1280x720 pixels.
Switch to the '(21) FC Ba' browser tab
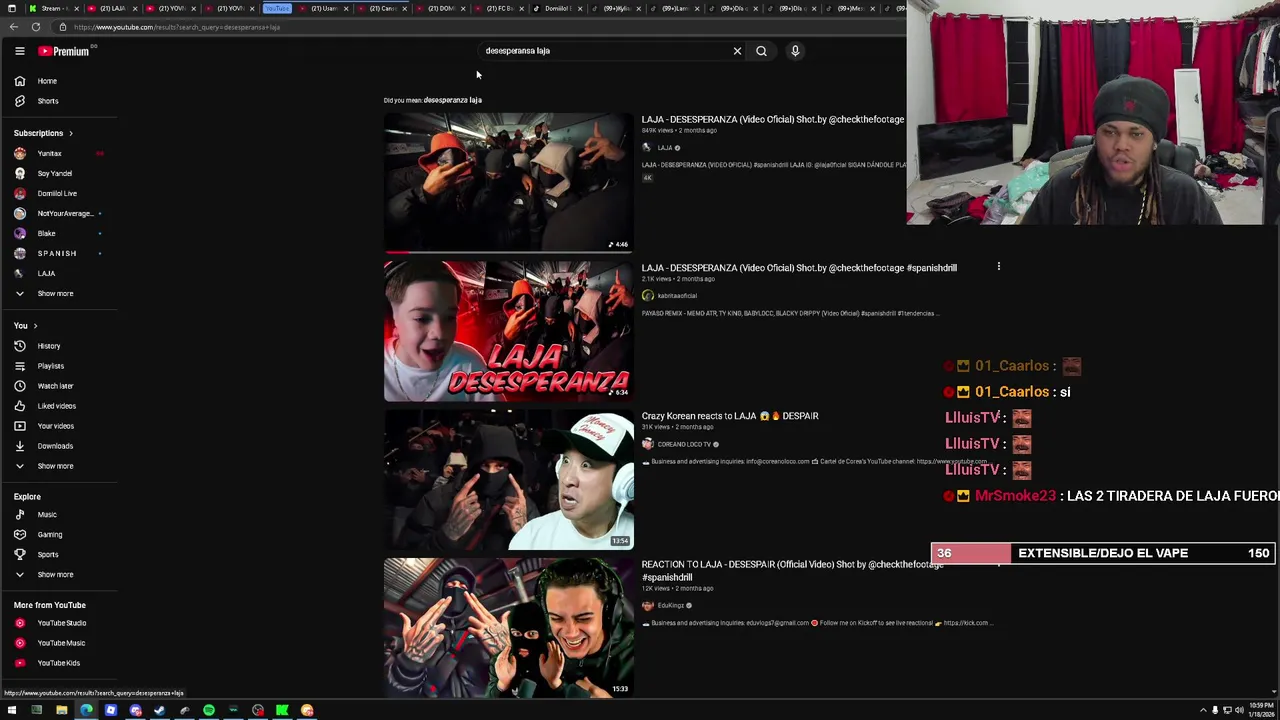click(x=500, y=8)
